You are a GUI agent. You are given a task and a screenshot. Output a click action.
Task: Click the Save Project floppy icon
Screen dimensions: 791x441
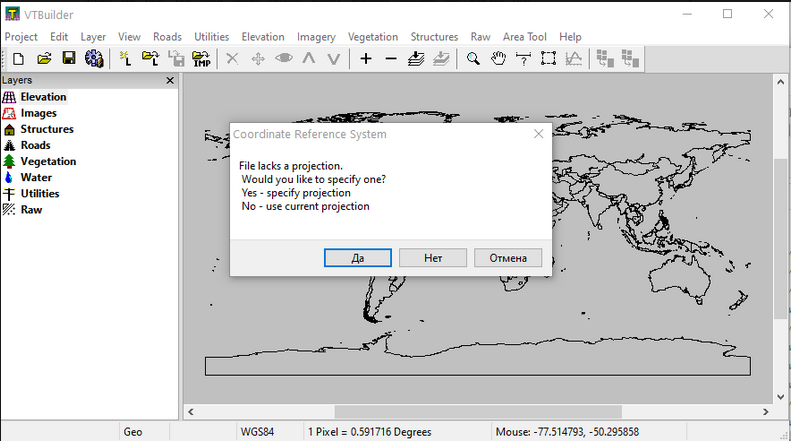click(69, 59)
